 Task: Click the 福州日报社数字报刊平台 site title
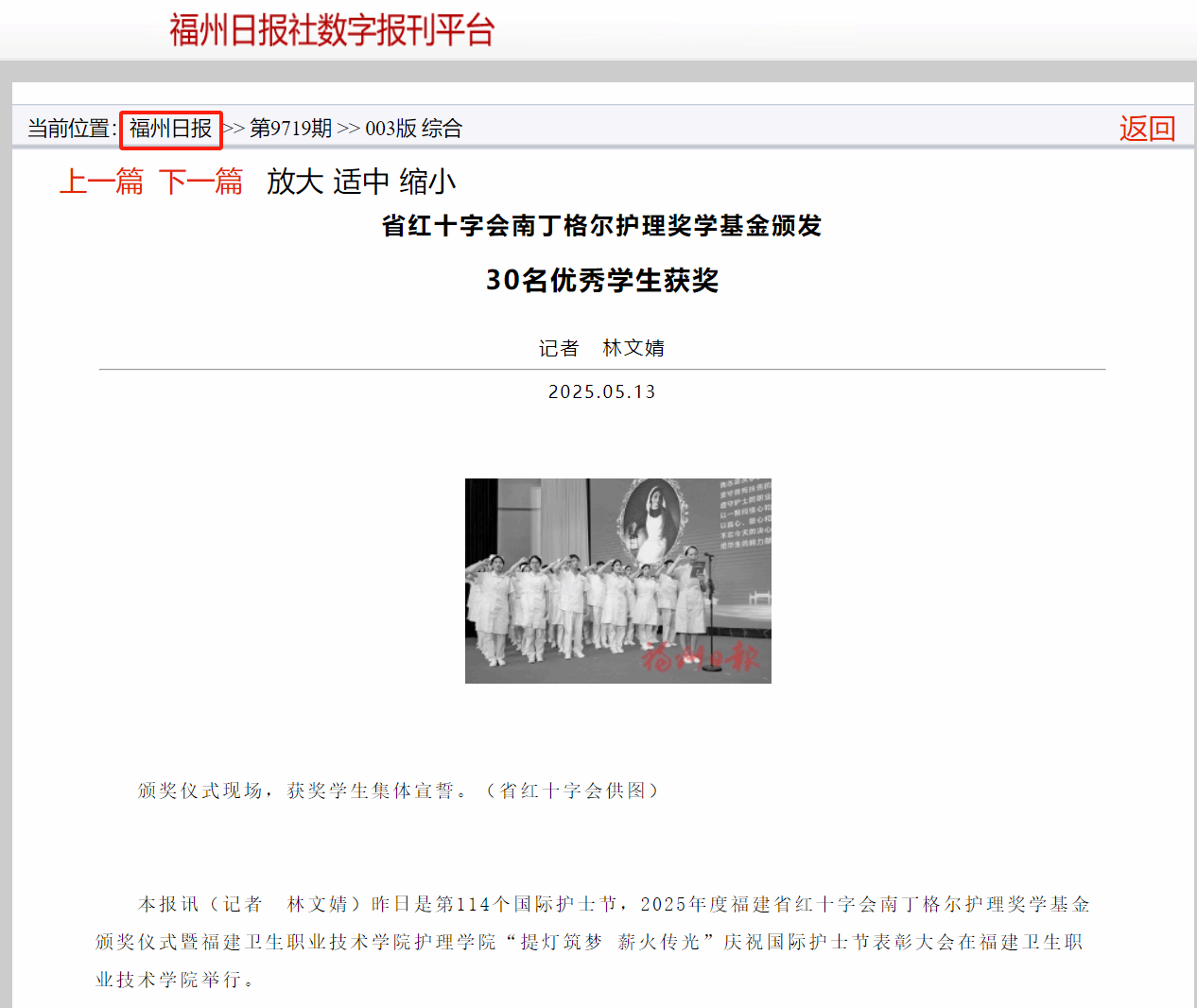pyautogui.click(x=333, y=30)
